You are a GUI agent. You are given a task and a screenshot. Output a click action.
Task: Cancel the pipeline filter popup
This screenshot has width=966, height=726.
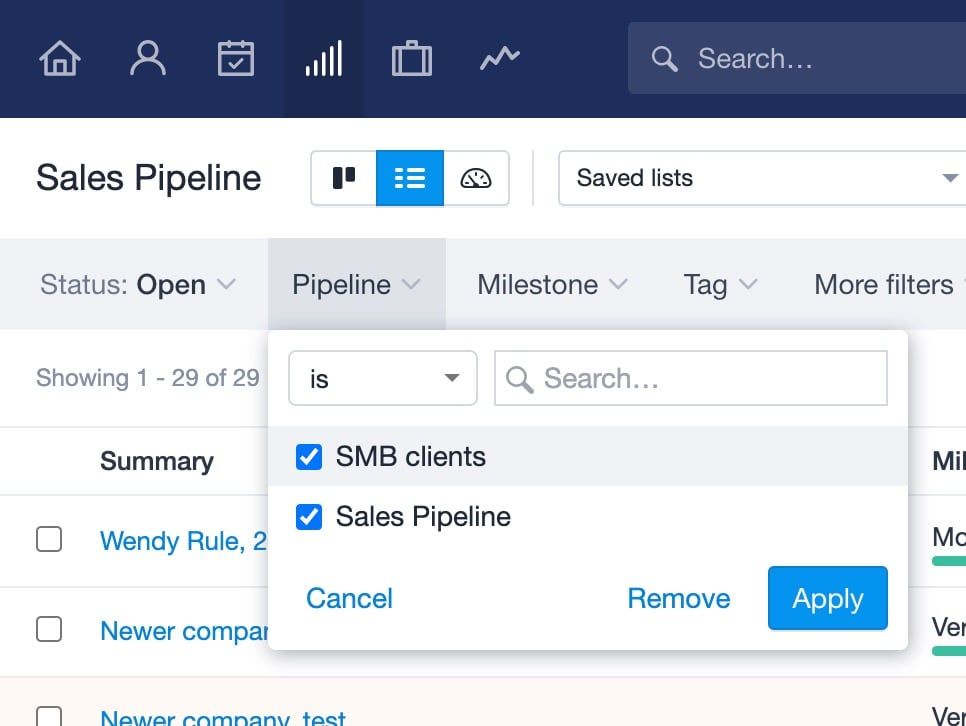349,598
